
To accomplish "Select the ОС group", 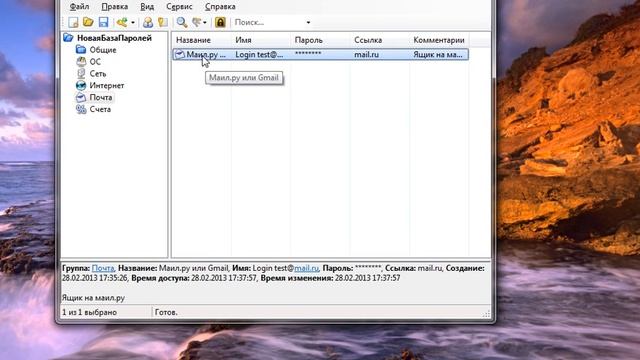I will tap(95, 62).
